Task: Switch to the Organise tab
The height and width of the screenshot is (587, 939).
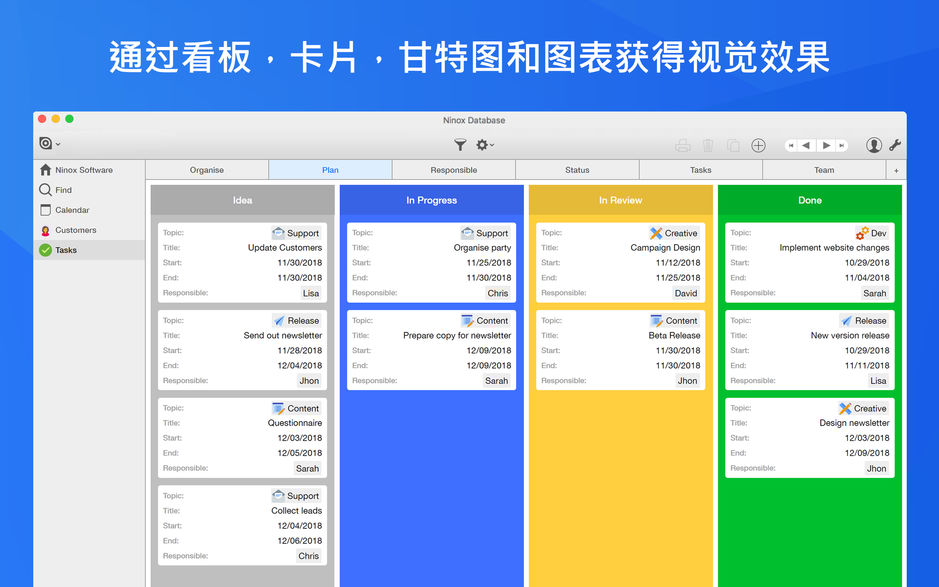Action: tap(207, 169)
